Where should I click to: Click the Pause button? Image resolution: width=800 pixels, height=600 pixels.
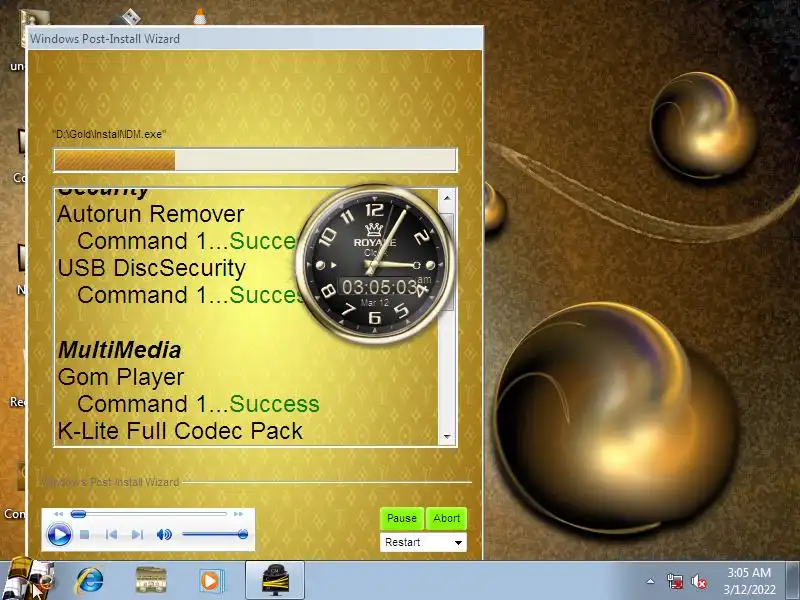tap(402, 518)
